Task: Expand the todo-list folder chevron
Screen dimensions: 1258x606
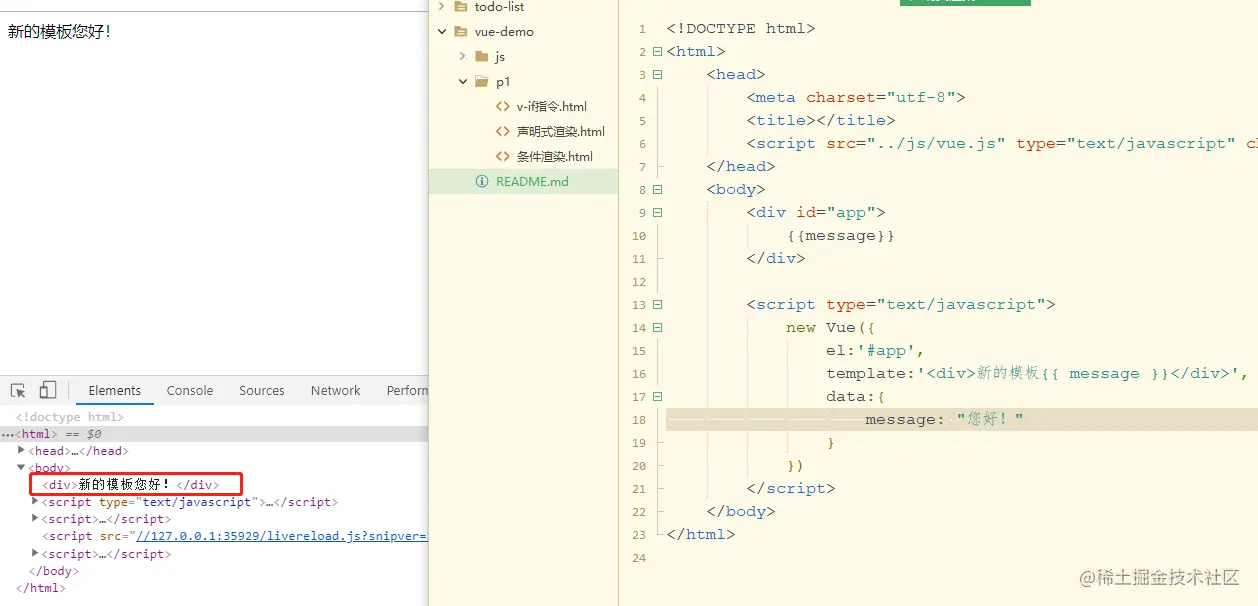Action: [442, 7]
